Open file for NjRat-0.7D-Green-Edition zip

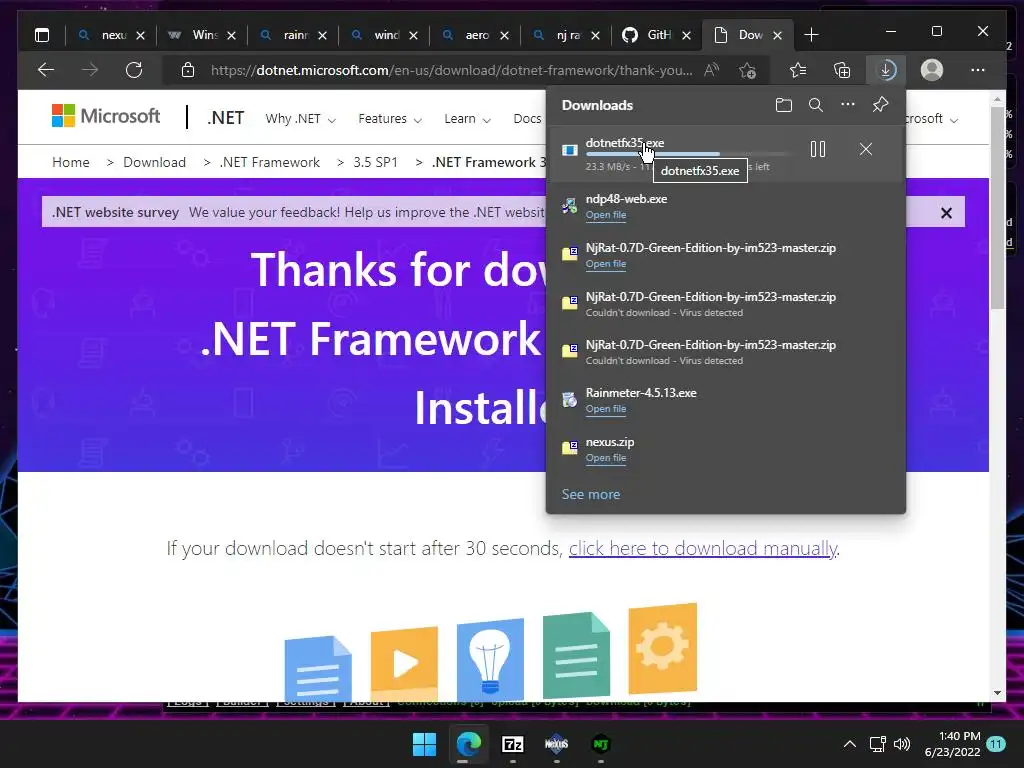605,264
